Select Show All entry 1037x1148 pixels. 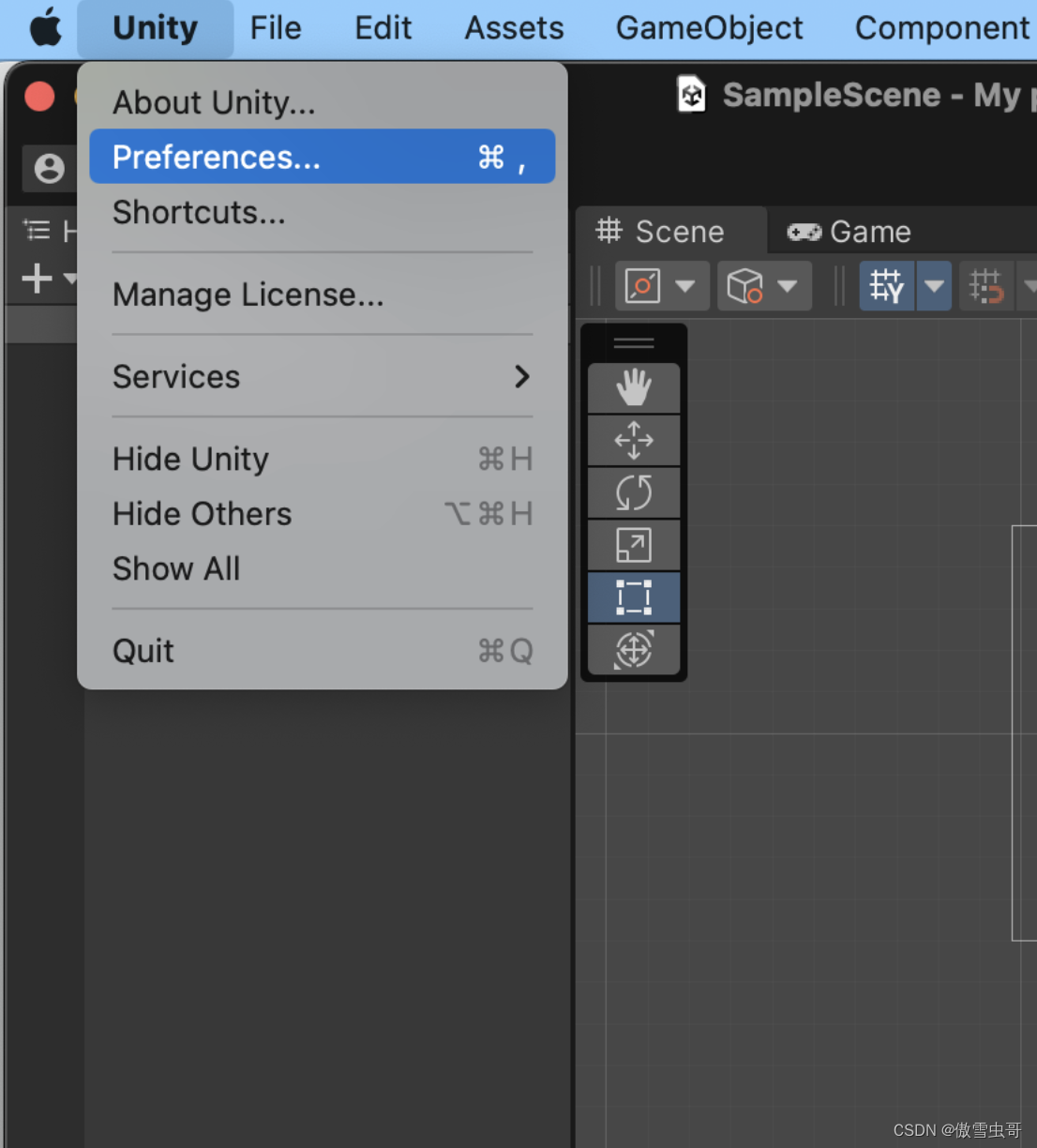(x=322, y=568)
